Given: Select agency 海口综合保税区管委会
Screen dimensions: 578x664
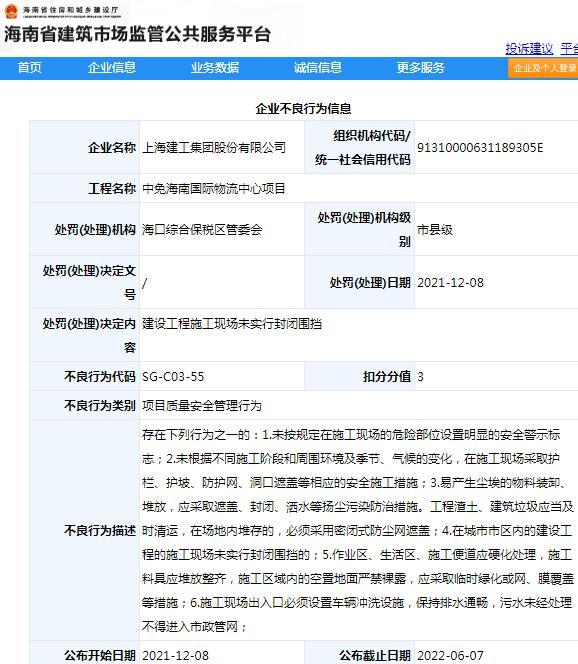Looking at the screenshot, I should 202,230.
